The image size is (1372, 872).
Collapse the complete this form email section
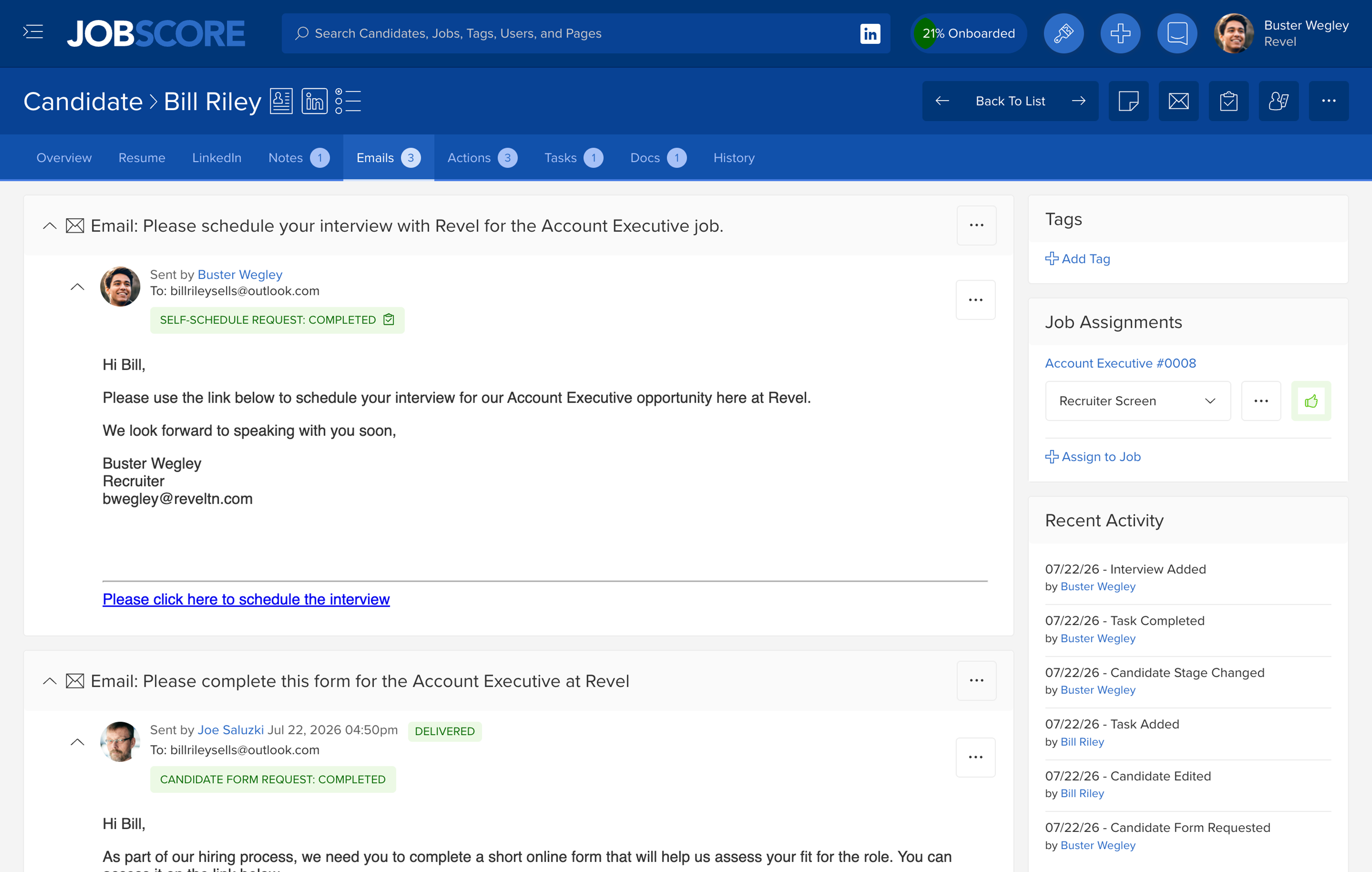[50, 681]
